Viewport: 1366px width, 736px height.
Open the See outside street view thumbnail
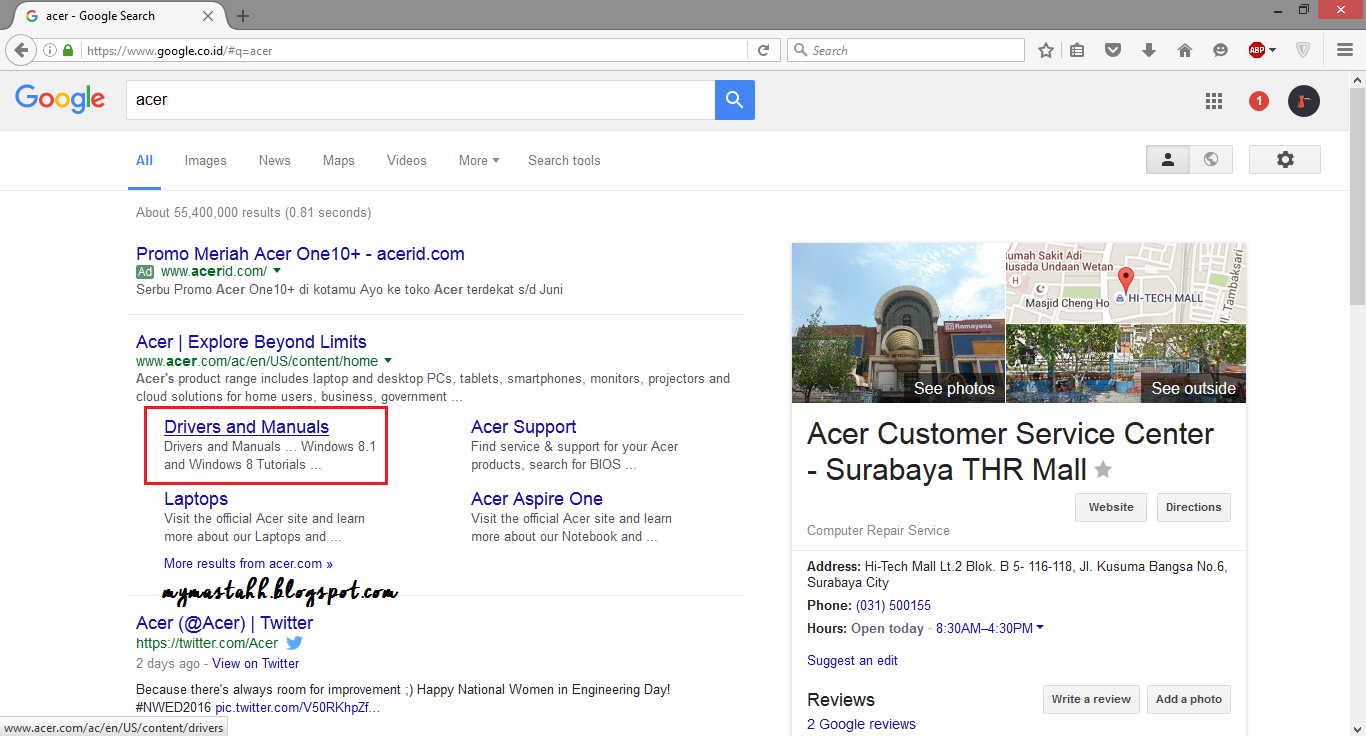pos(1126,364)
